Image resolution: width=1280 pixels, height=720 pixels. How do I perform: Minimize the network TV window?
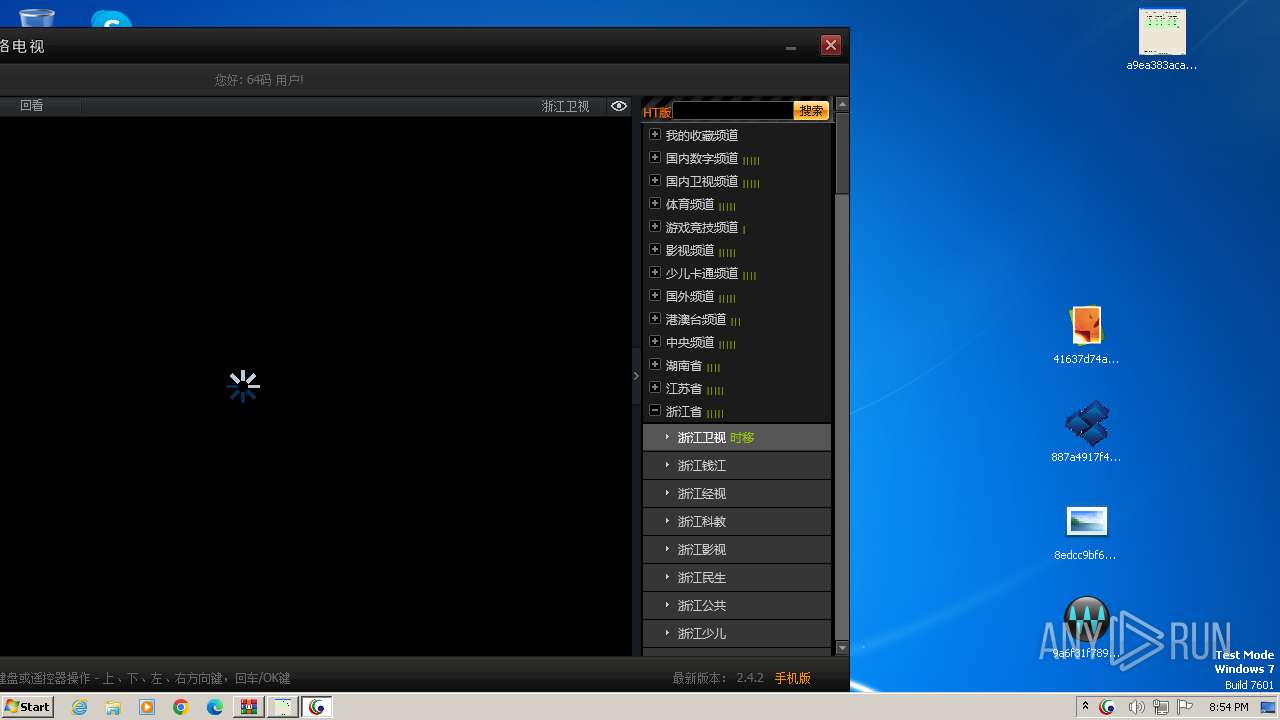click(x=791, y=47)
